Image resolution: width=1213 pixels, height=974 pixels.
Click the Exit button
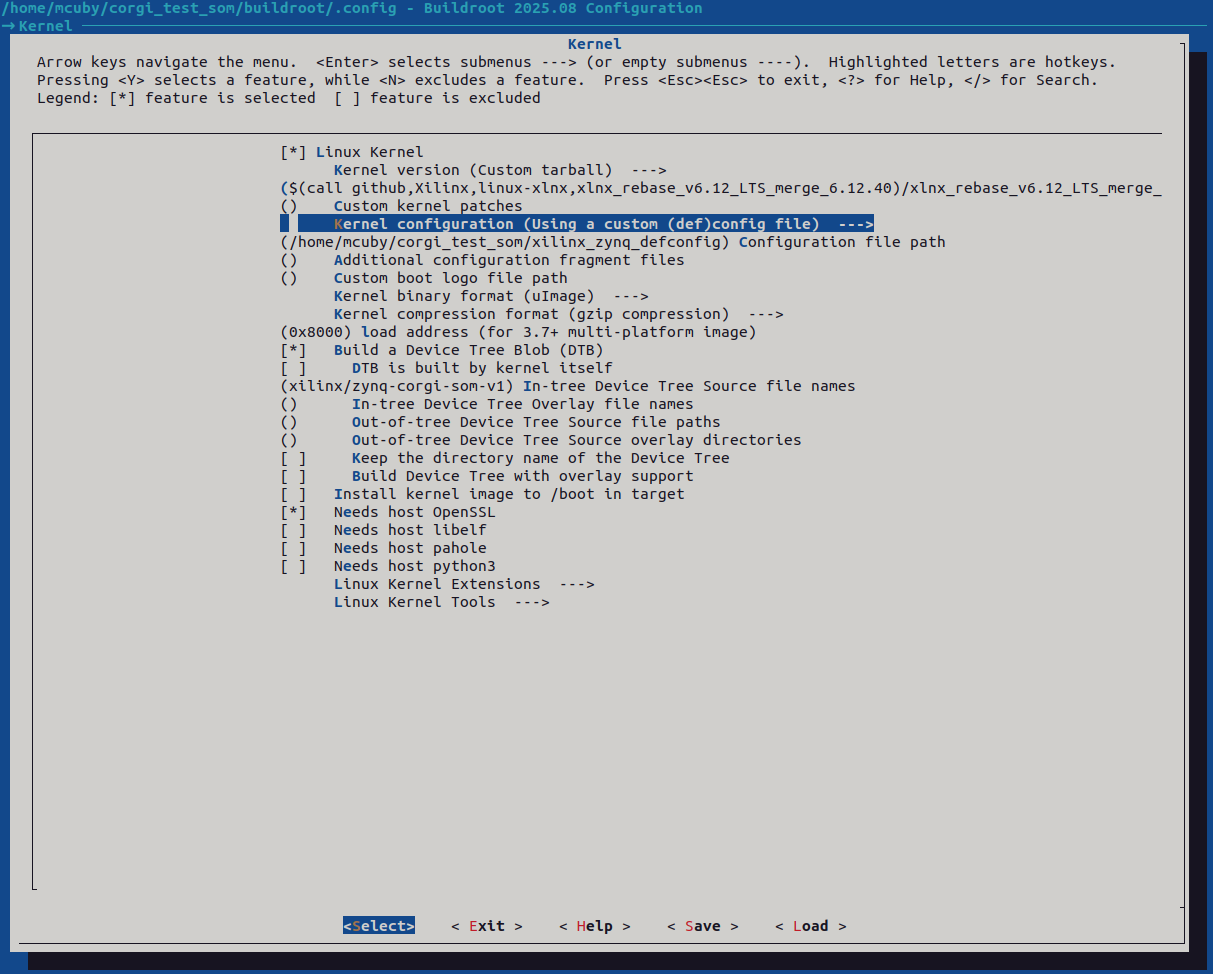coord(487,926)
